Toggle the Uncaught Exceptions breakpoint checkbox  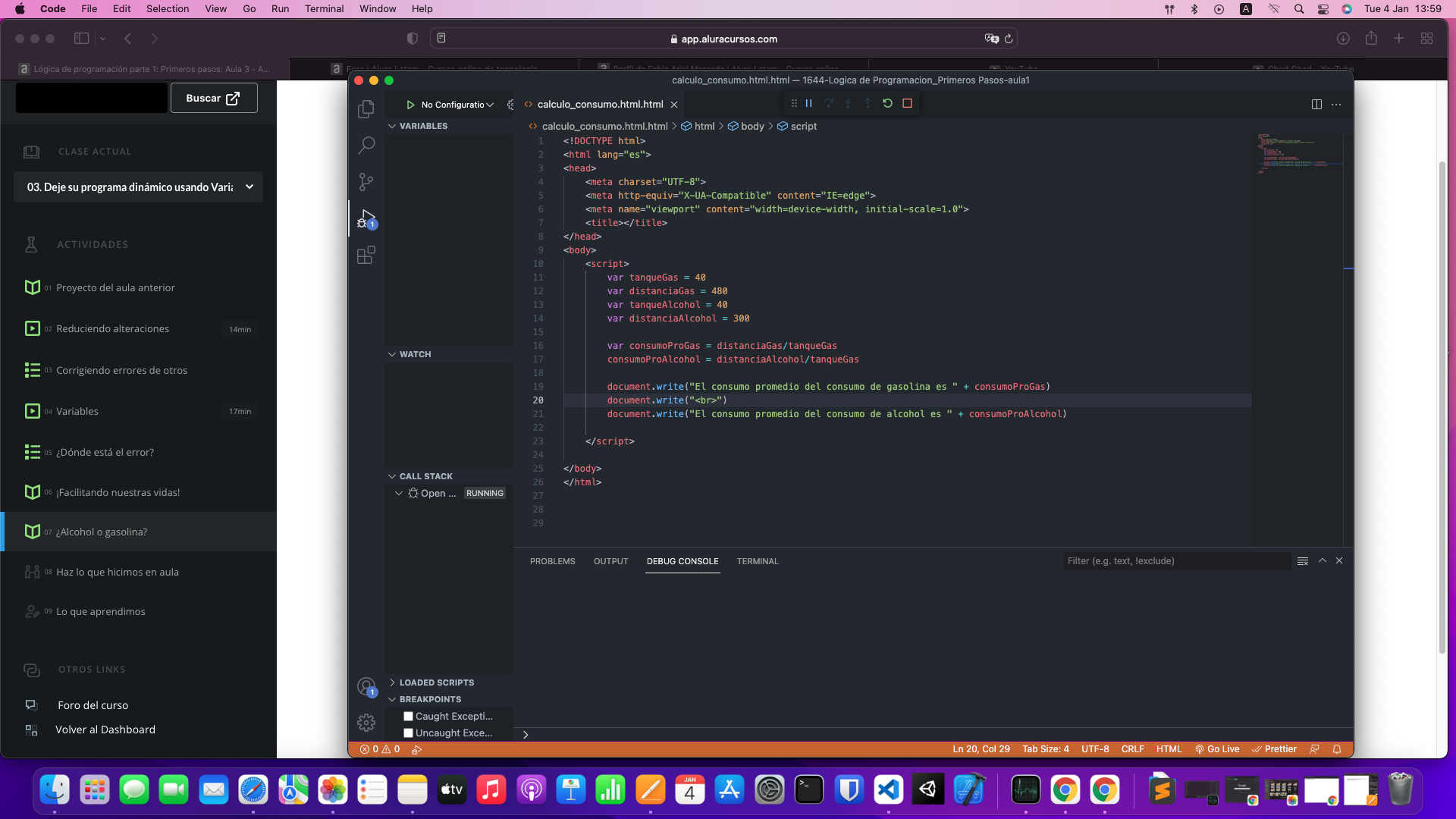click(408, 733)
